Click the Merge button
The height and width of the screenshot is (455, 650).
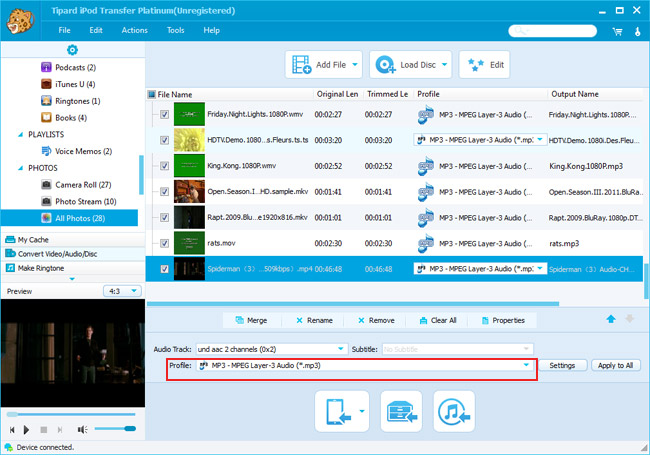tap(252, 320)
